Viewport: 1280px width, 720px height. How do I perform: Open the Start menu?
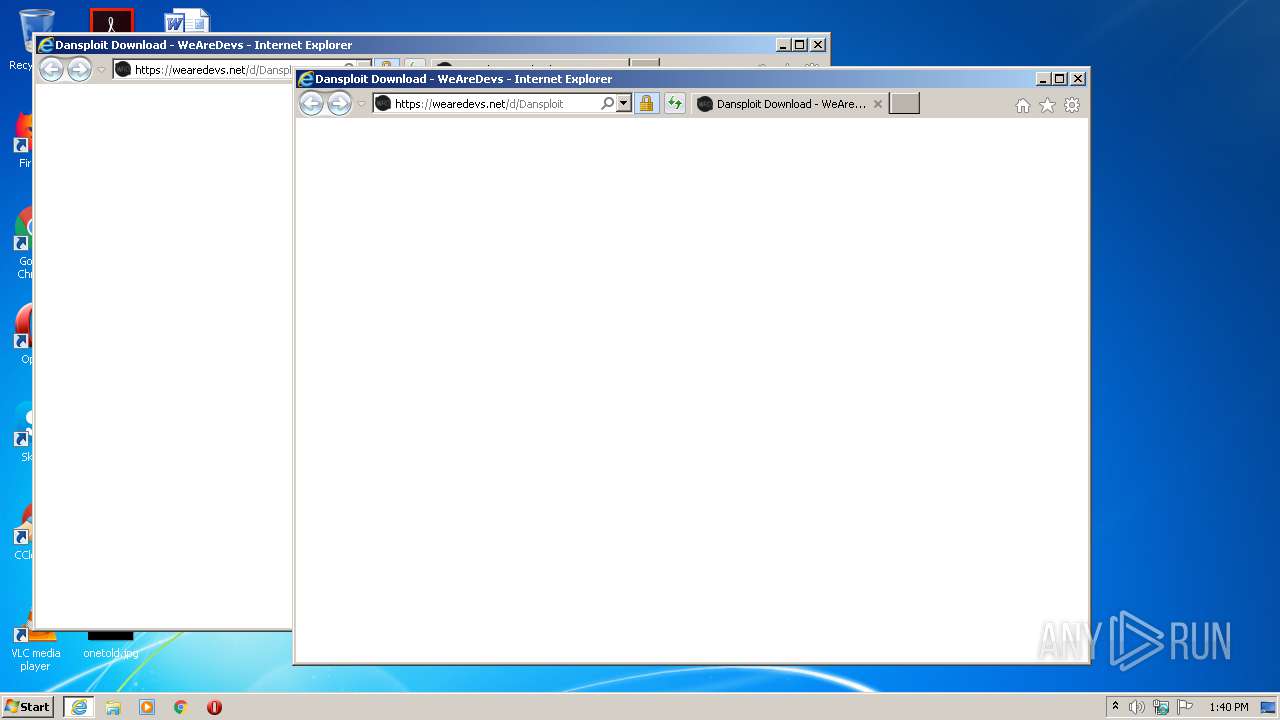tap(28, 707)
